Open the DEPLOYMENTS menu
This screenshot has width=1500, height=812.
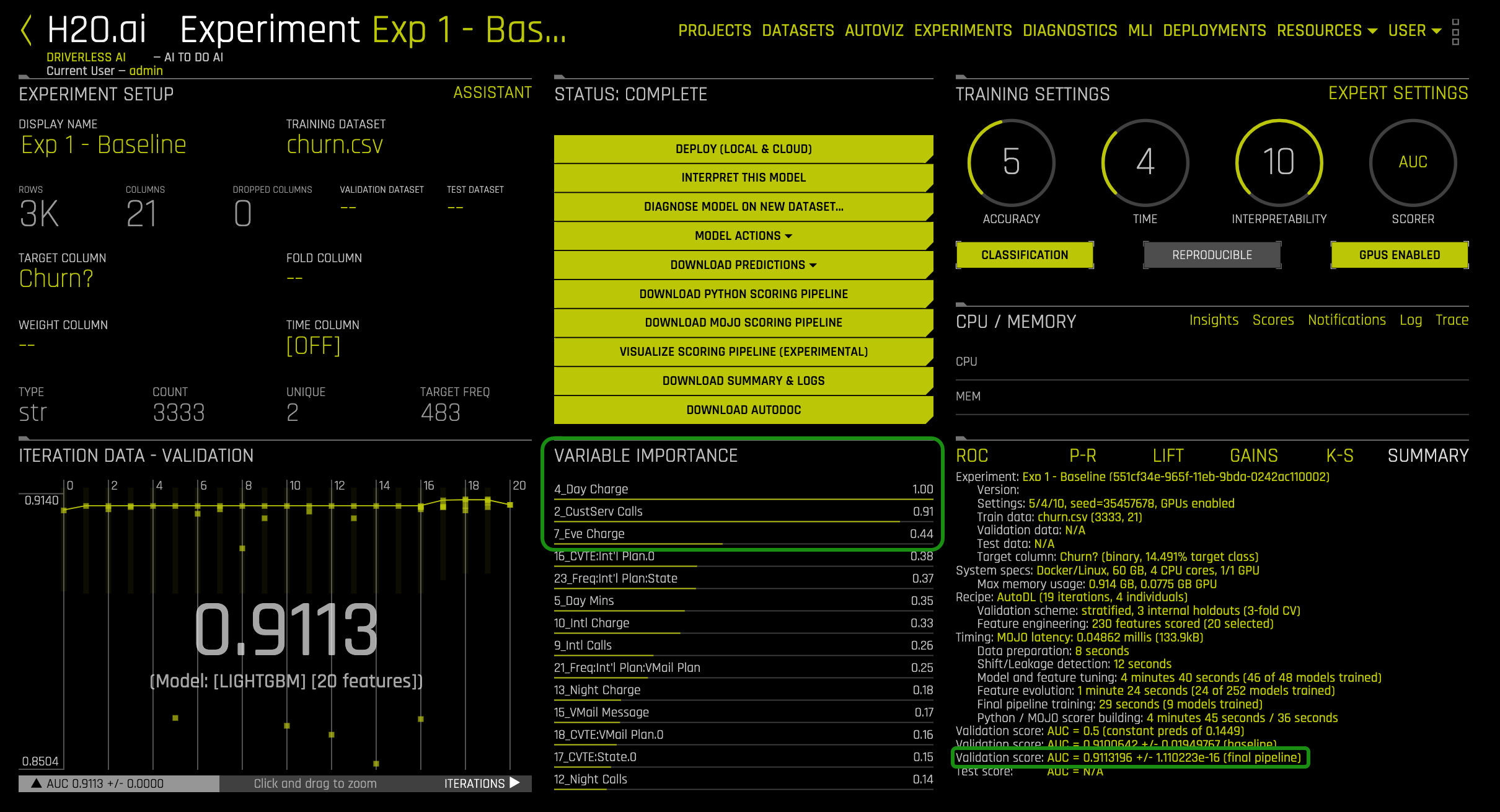click(1214, 30)
